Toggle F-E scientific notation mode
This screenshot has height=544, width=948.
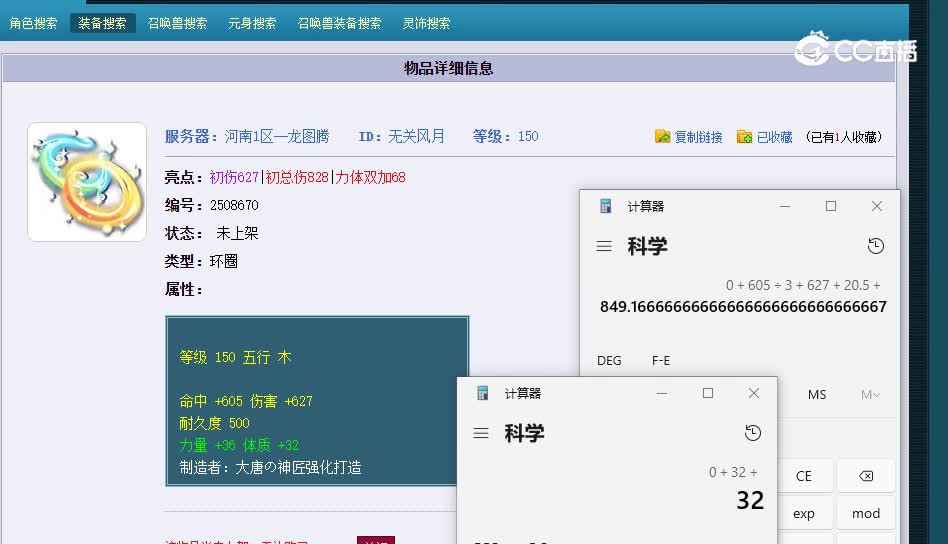[661, 360]
